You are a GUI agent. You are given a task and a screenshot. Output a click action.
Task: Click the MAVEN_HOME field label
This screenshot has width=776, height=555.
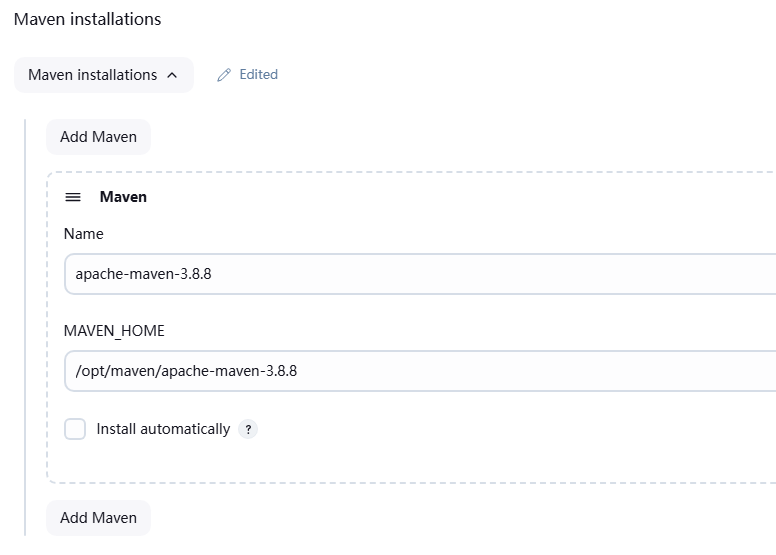click(x=114, y=331)
